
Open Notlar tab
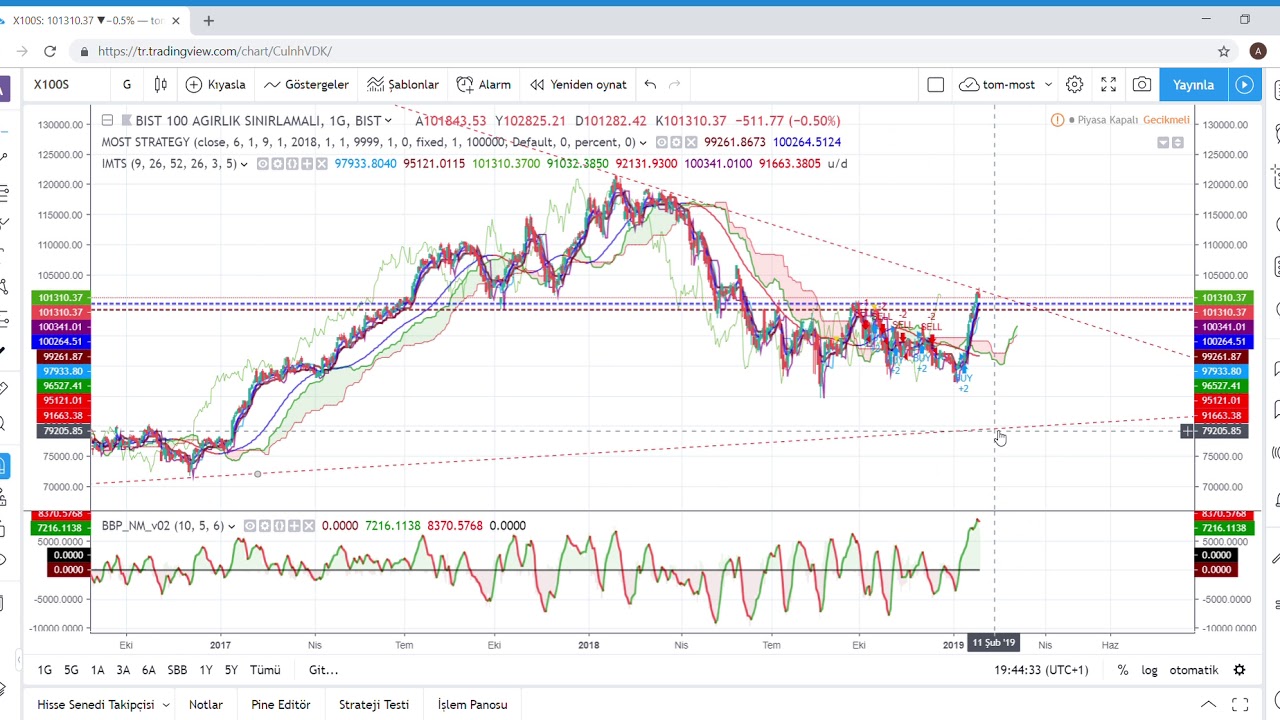point(206,705)
